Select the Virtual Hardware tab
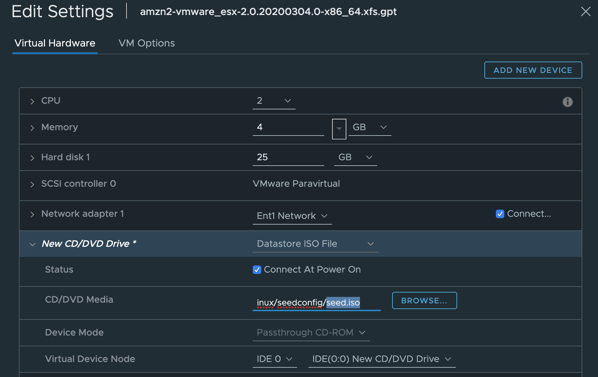Screen dimensions: 598x377 click(x=55, y=43)
